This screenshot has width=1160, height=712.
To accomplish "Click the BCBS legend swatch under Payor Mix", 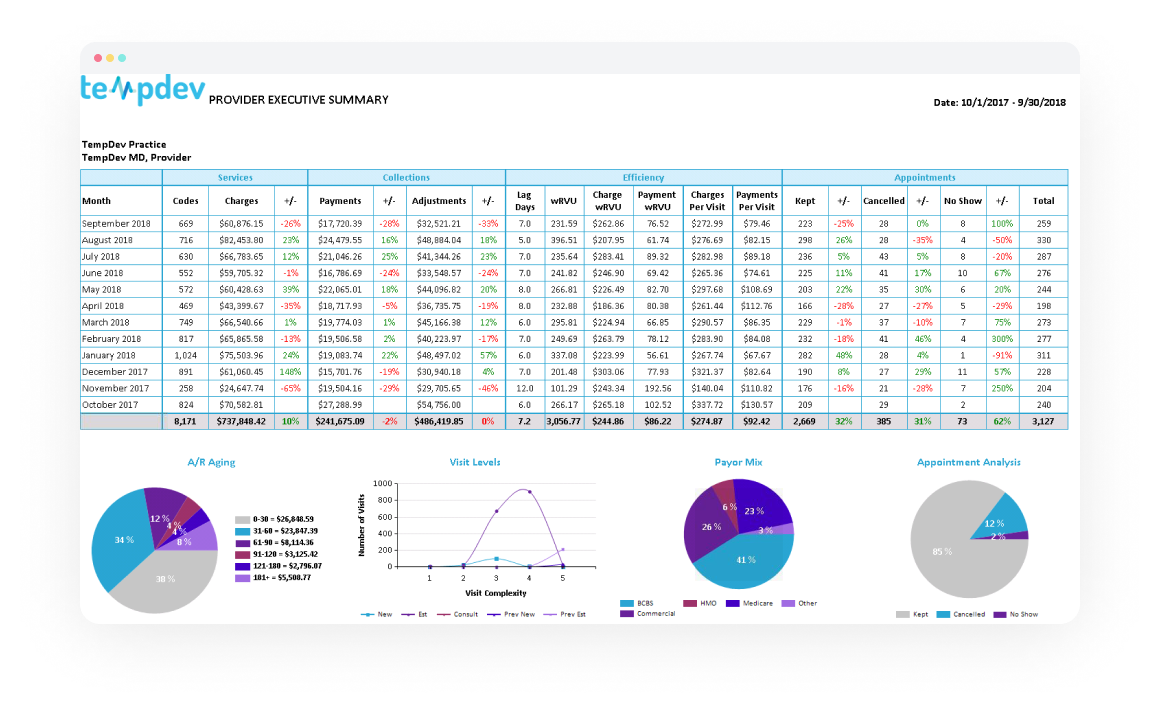I will (625, 603).
